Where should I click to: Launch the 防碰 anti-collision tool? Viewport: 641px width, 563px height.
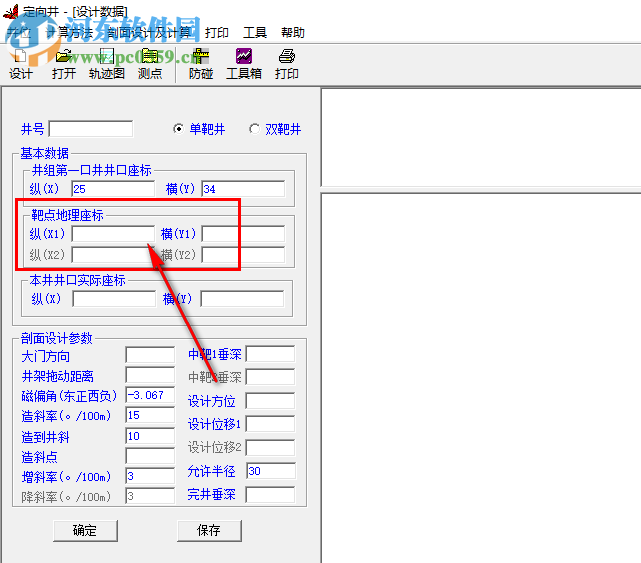tap(201, 64)
